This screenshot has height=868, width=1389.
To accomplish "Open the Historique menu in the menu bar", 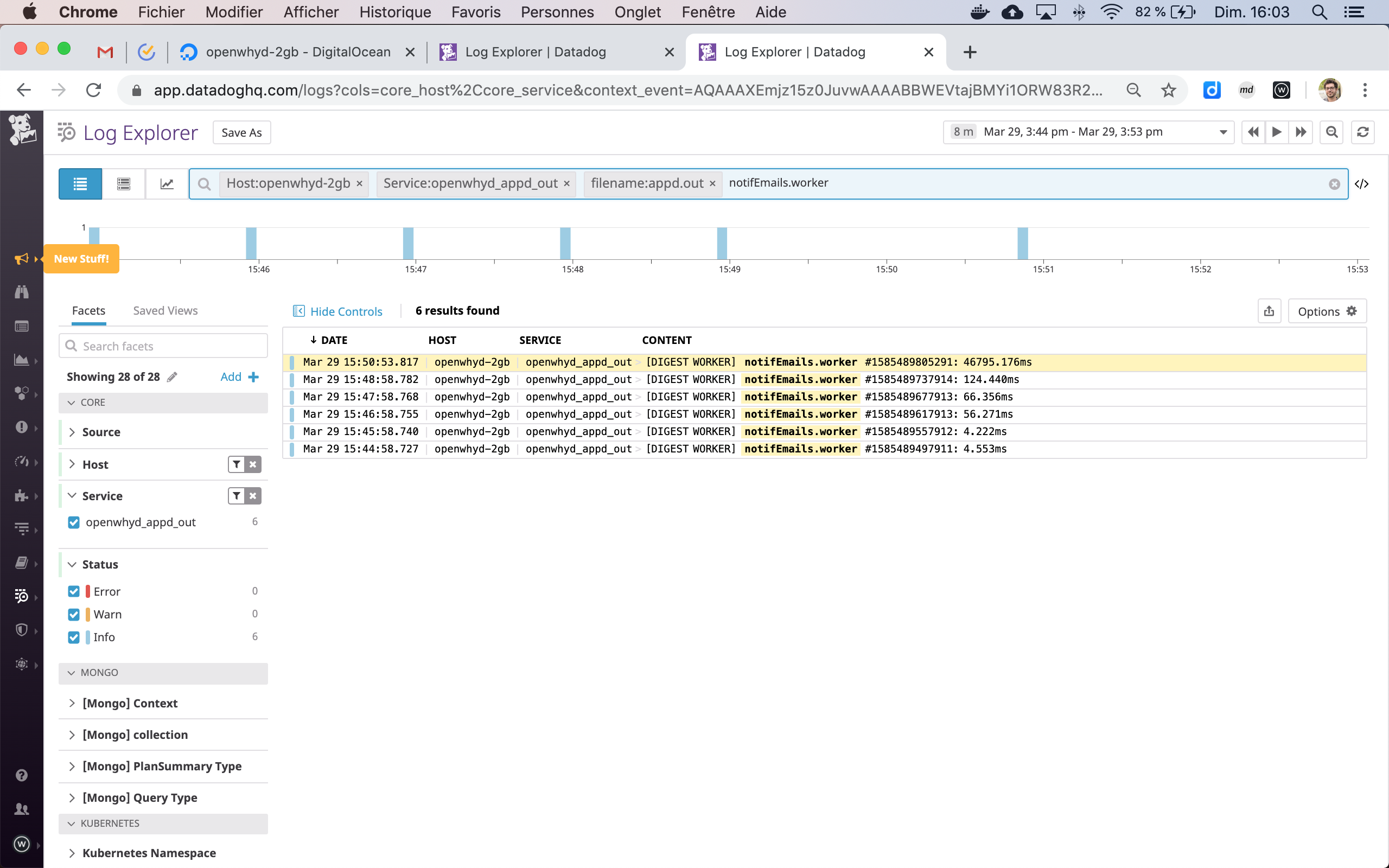I will [394, 12].
